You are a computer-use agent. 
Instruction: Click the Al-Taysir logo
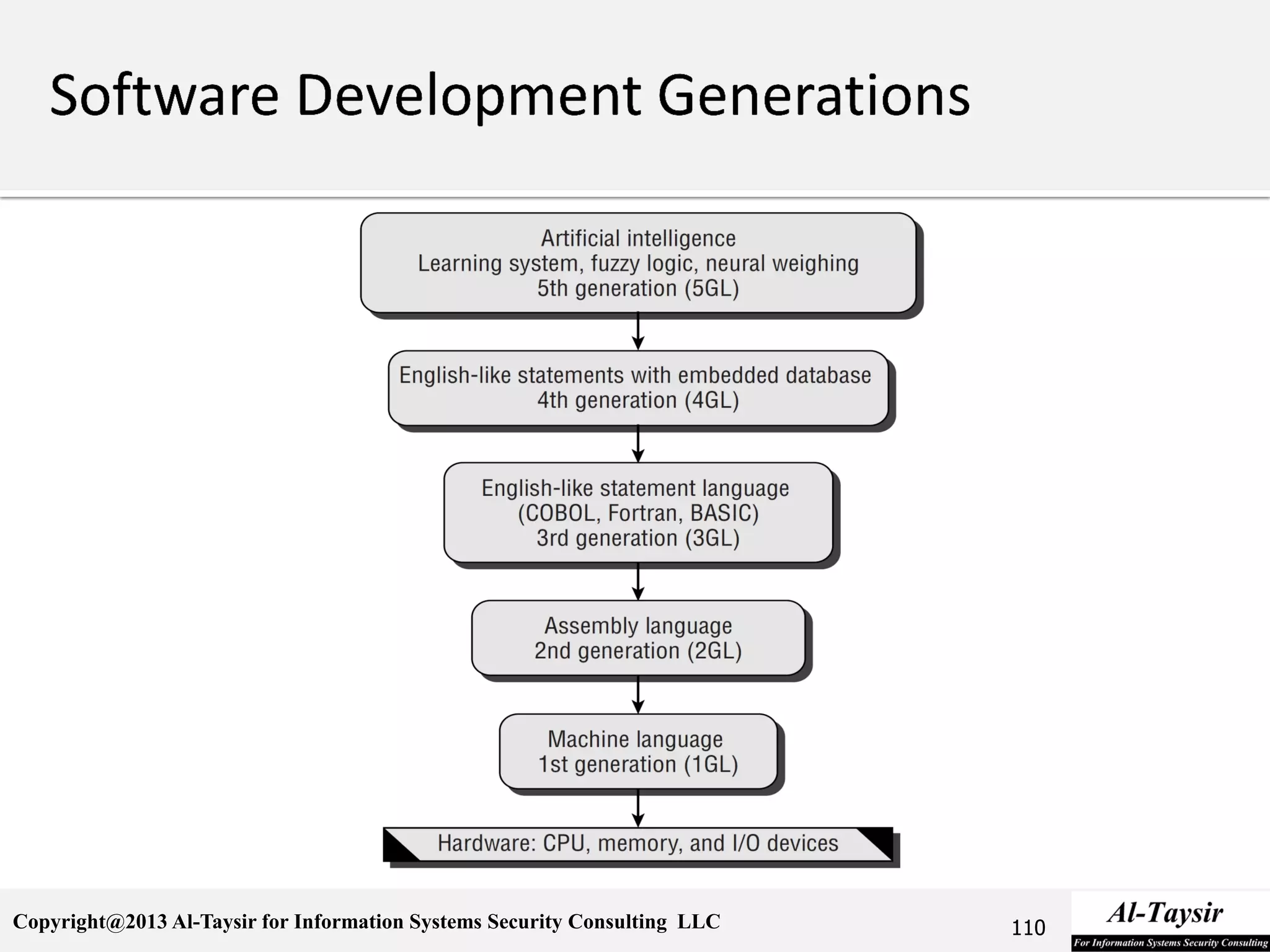click(1165, 913)
